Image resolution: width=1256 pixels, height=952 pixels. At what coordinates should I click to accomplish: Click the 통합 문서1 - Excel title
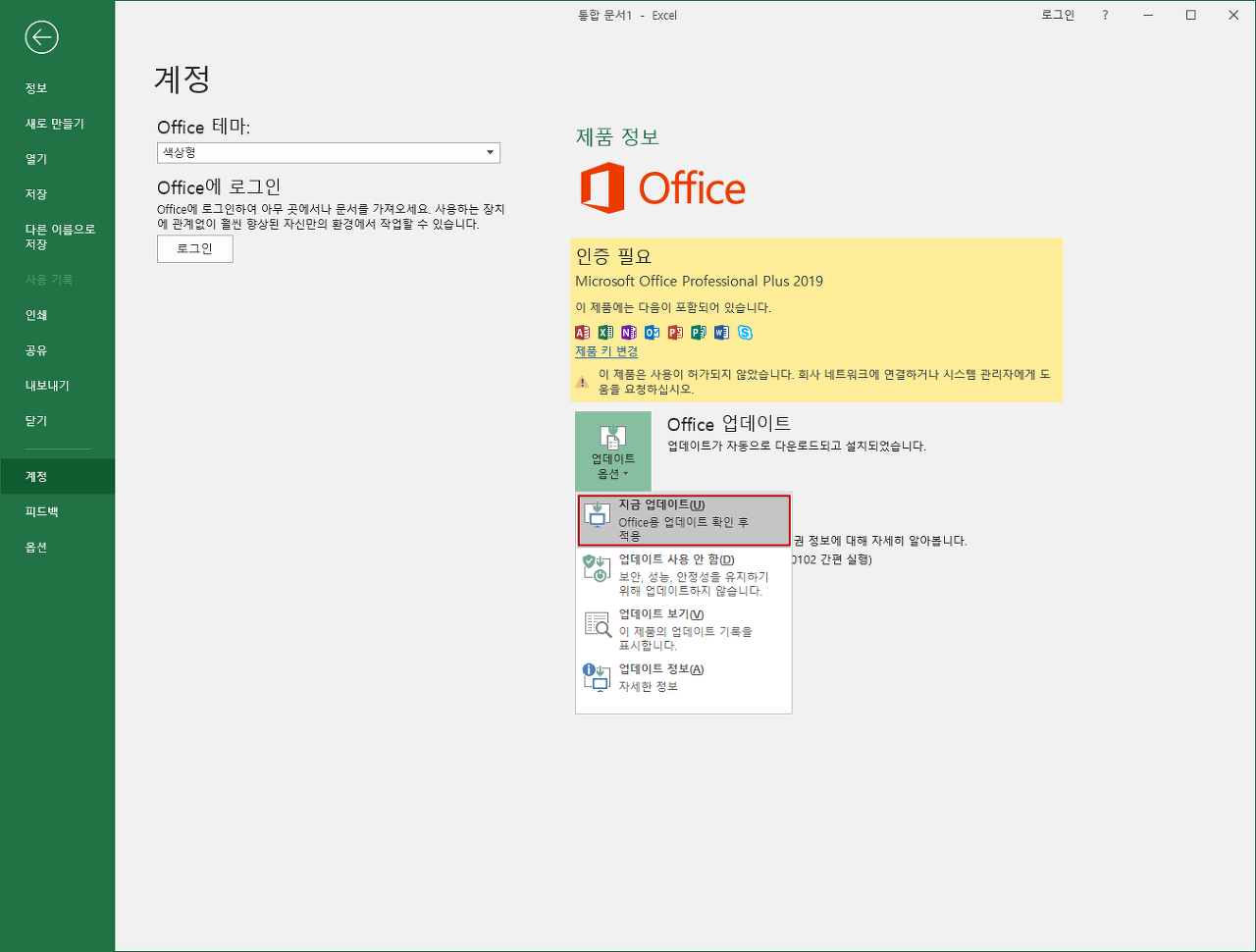click(x=627, y=16)
